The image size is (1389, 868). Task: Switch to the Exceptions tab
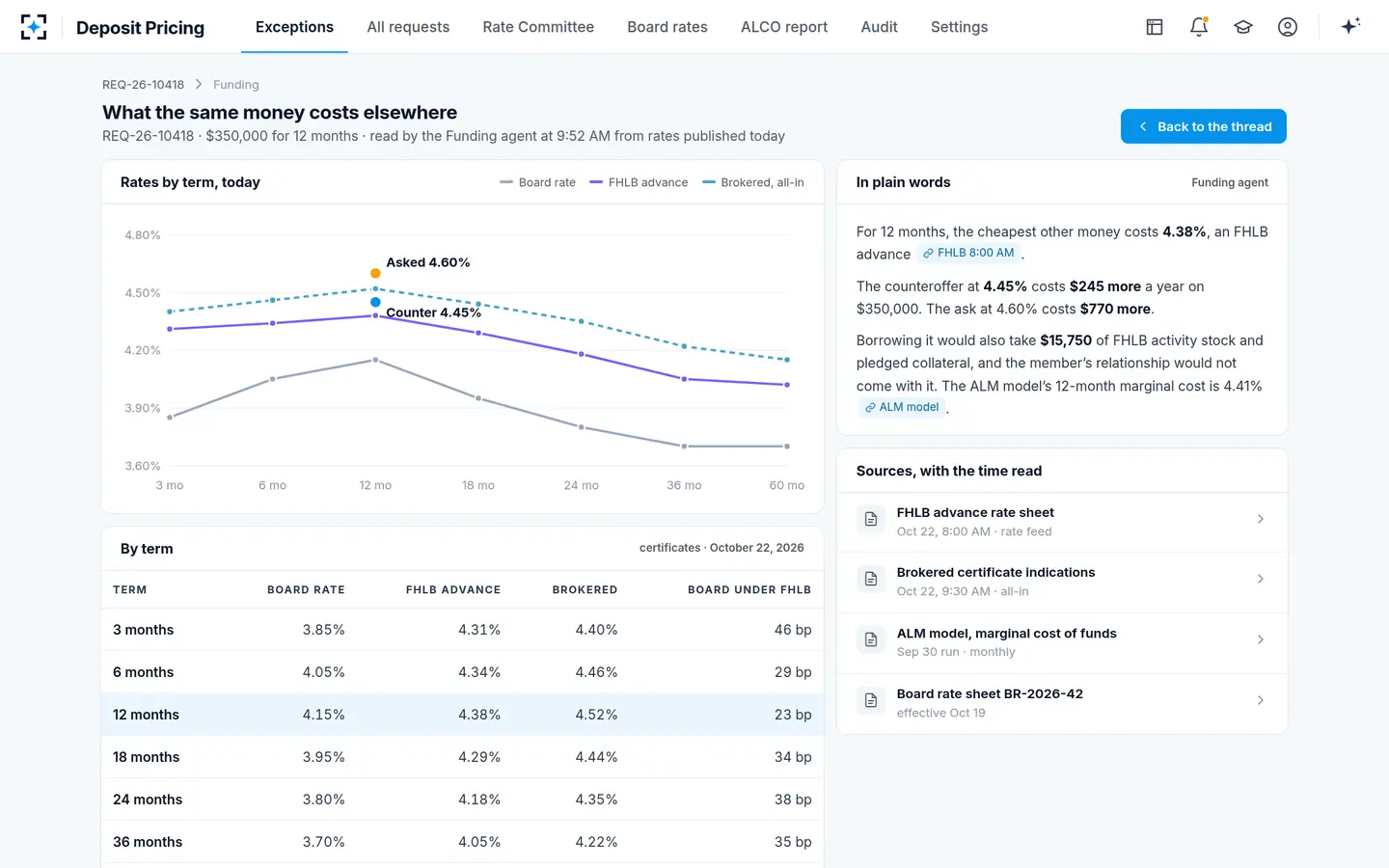point(294,27)
